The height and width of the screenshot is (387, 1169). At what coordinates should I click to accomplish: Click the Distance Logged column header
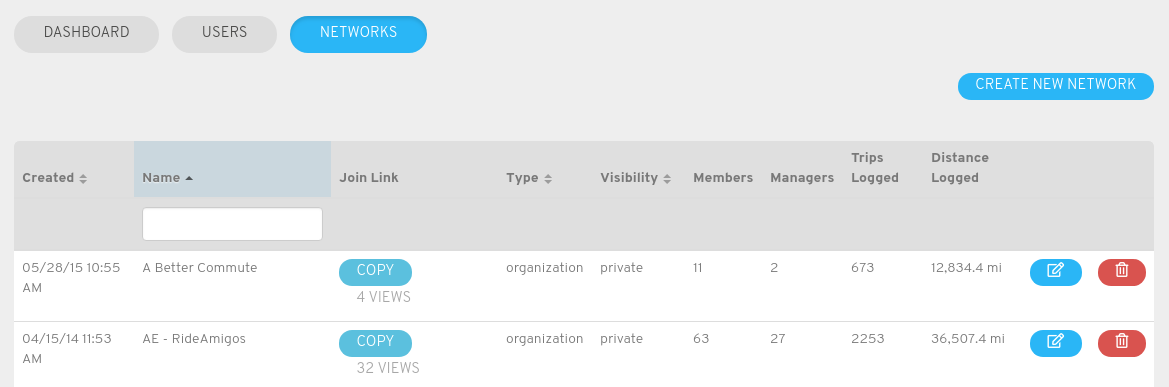960,168
